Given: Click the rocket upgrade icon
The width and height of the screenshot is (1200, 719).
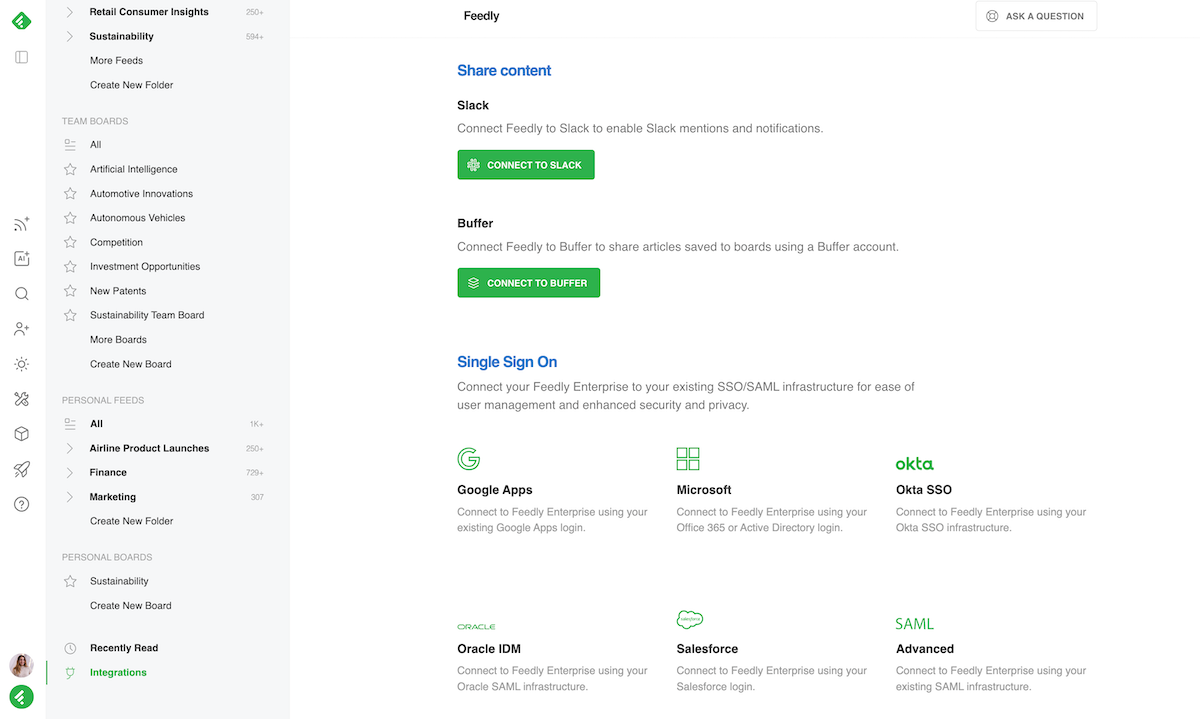Looking at the screenshot, I should tap(21, 469).
